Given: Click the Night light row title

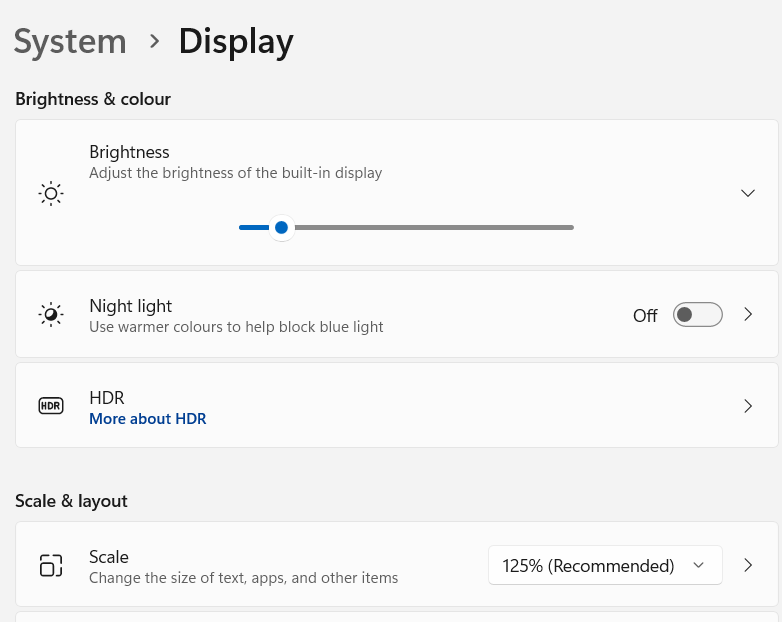Looking at the screenshot, I should [x=130, y=306].
